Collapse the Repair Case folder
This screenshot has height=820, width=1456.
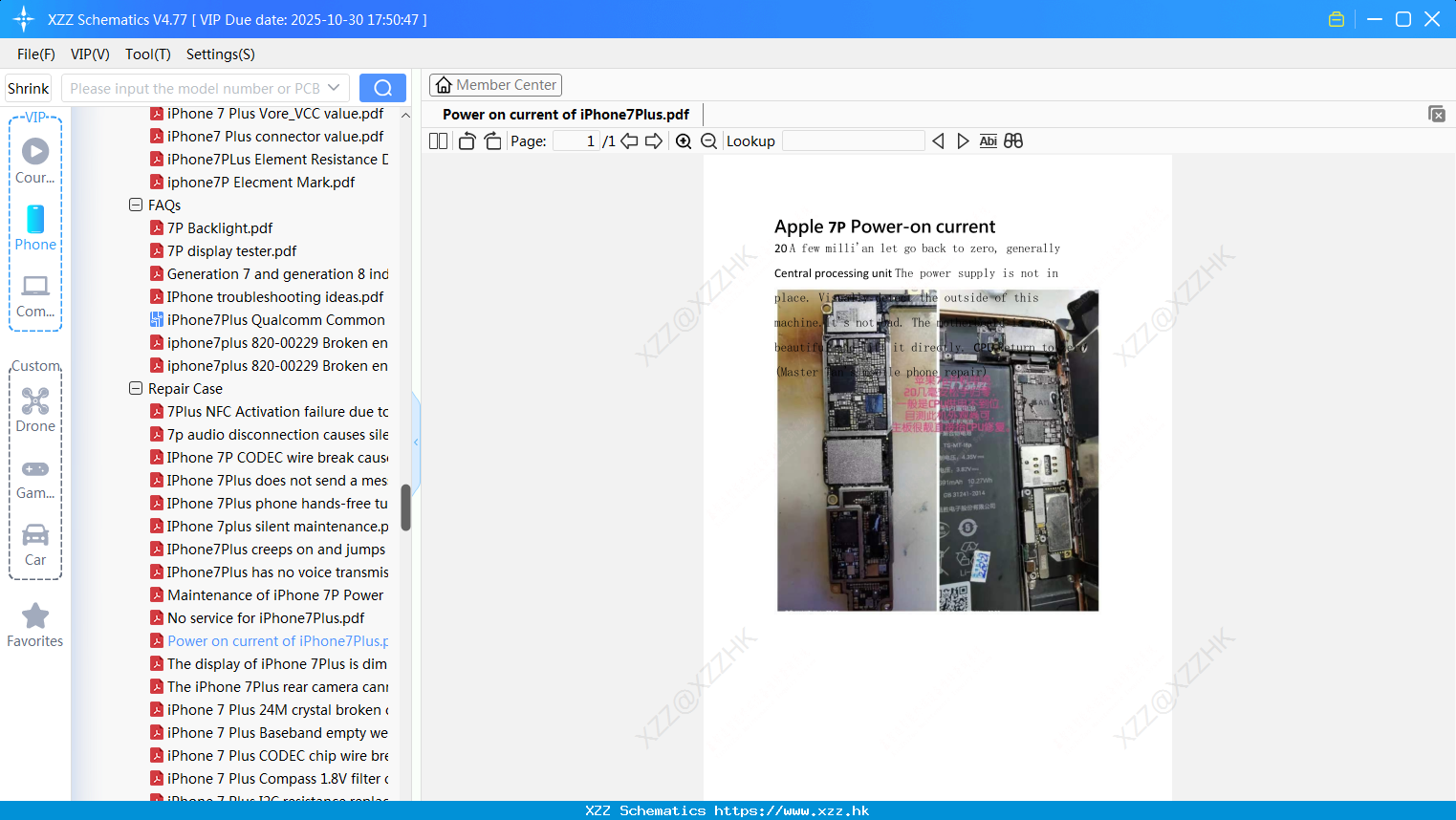coord(135,388)
